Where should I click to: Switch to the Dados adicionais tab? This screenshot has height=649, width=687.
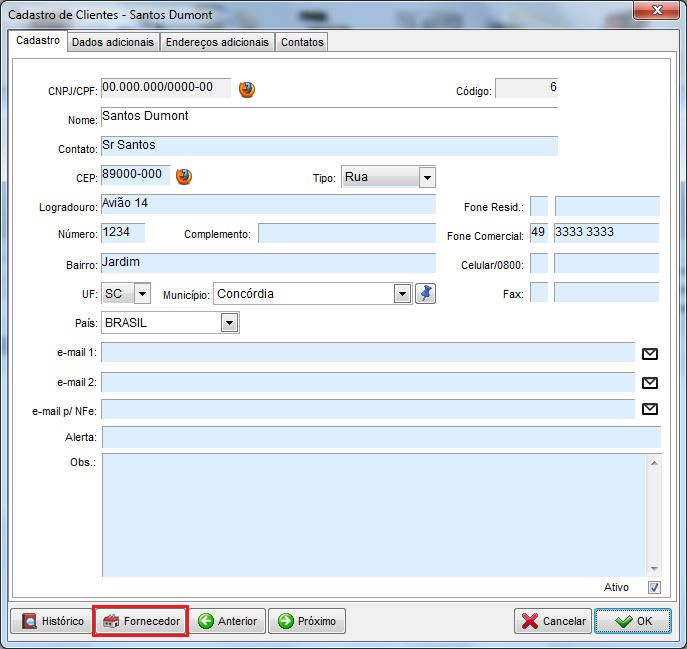[113, 42]
